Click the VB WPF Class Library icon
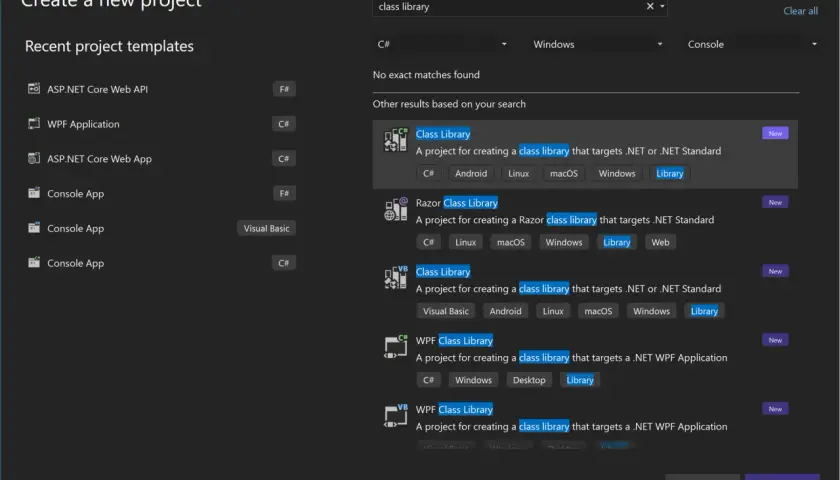Image resolution: width=840 pixels, height=480 pixels. click(x=396, y=415)
